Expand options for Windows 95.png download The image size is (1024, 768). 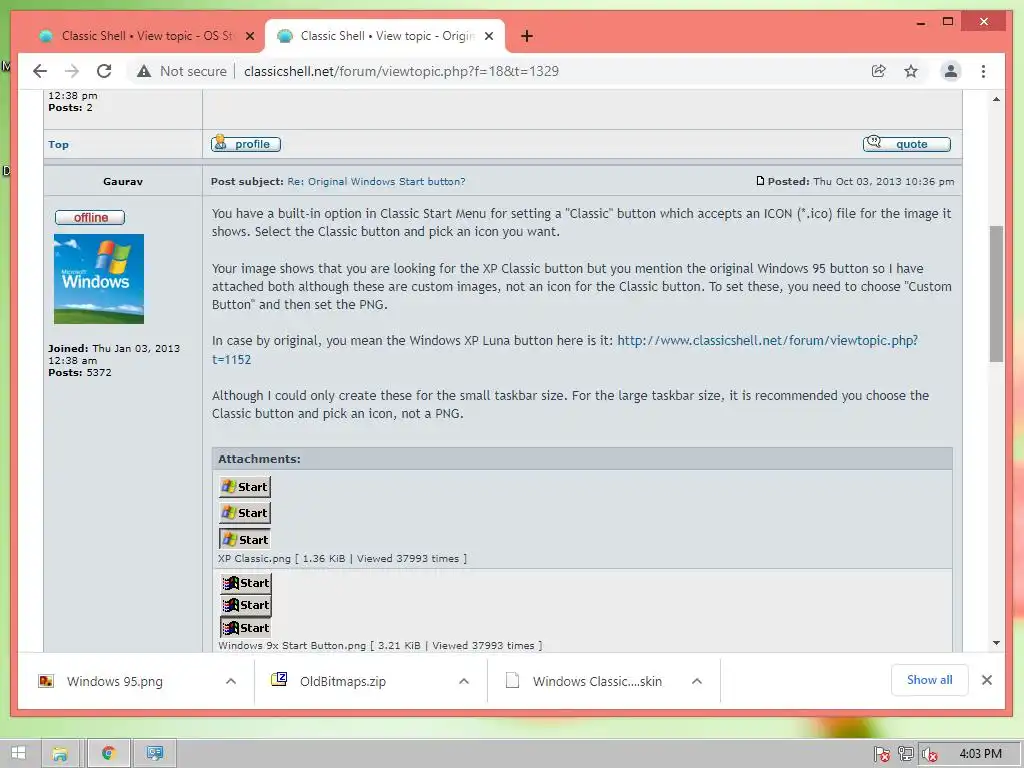(x=231, y=681)
